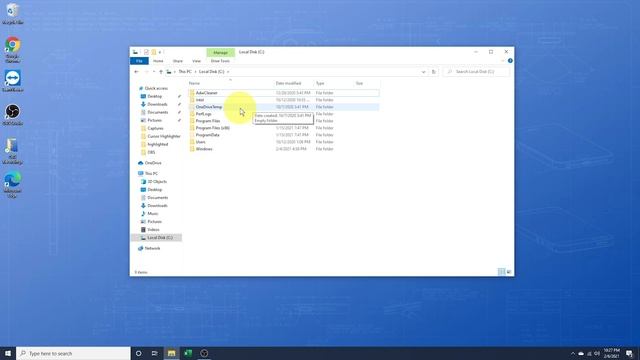Select the AdwCleaner folder

(284, 93)
